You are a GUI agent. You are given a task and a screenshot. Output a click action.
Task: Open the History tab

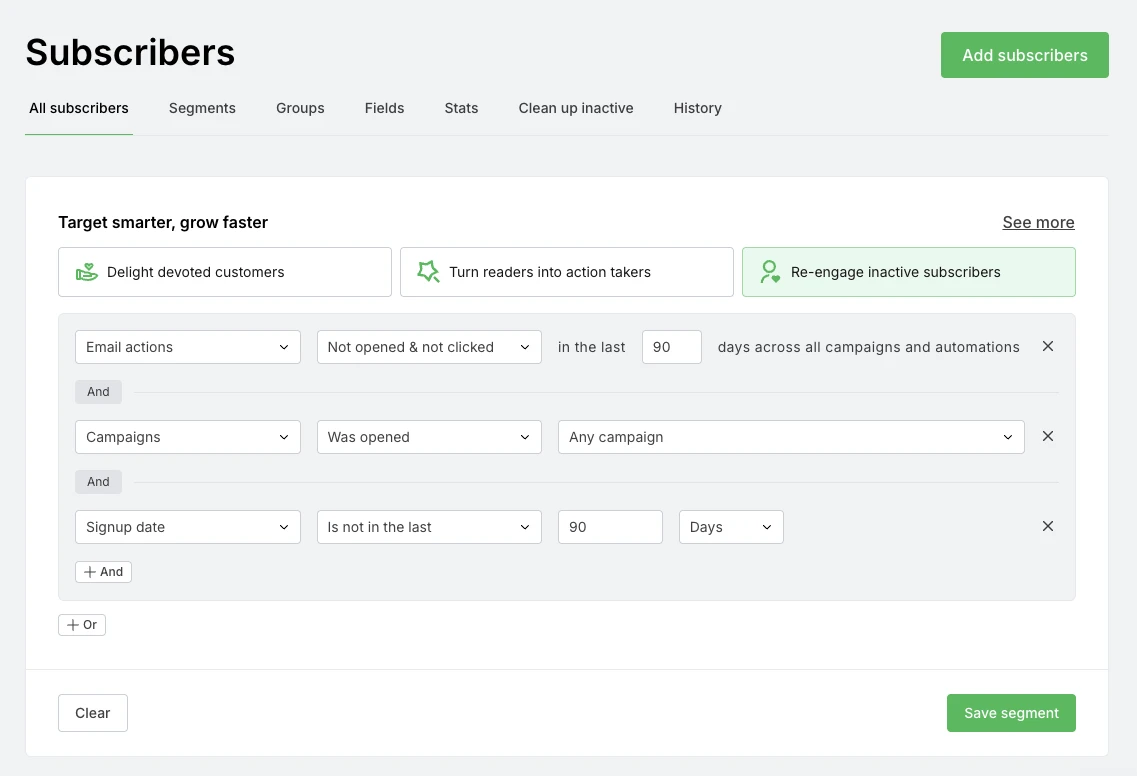(x=698, y=108)
